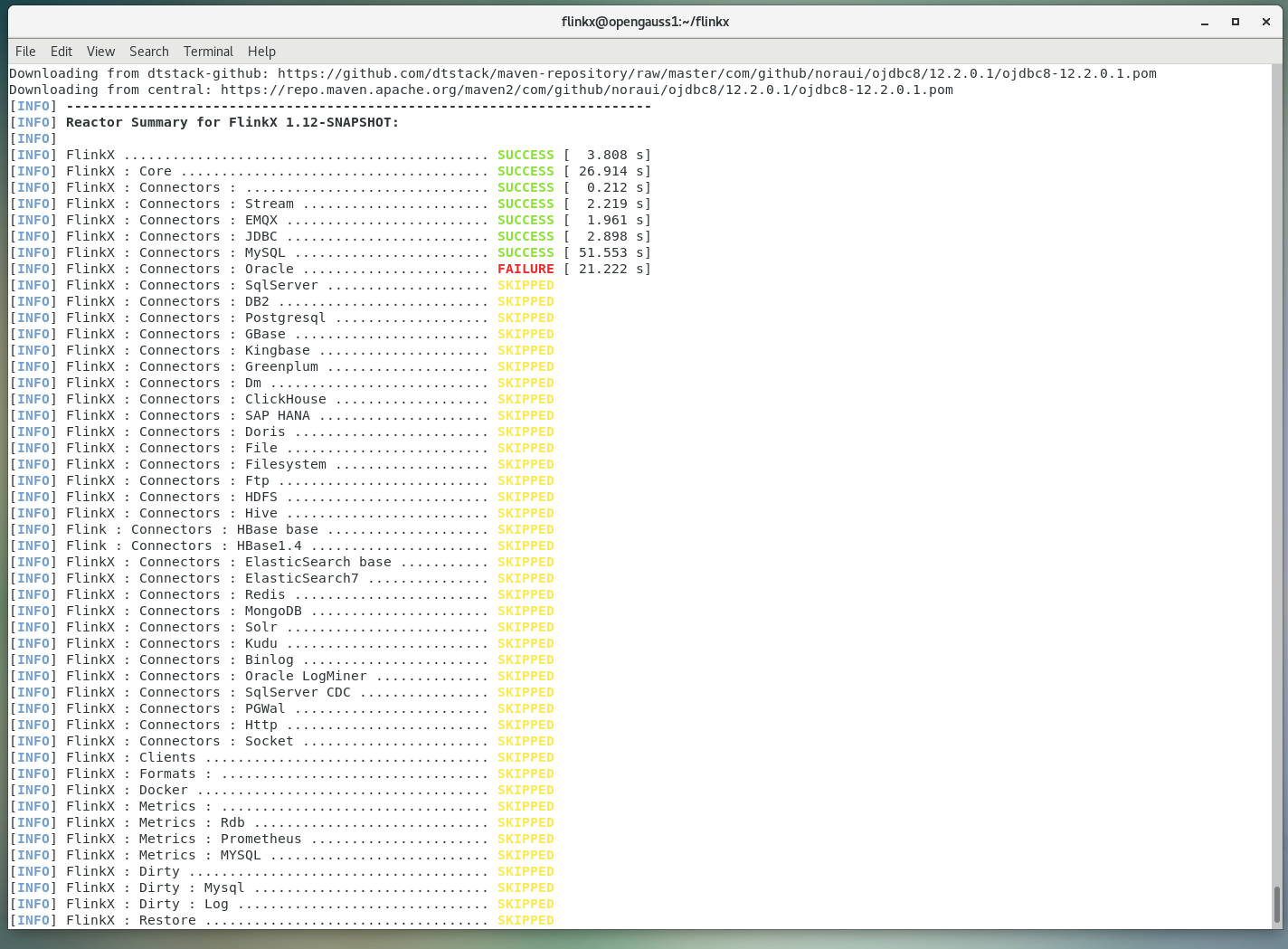This screenshot has height=949, width=1288.
Task: Click the red FAILURE status
Action: tap(526, 269)
